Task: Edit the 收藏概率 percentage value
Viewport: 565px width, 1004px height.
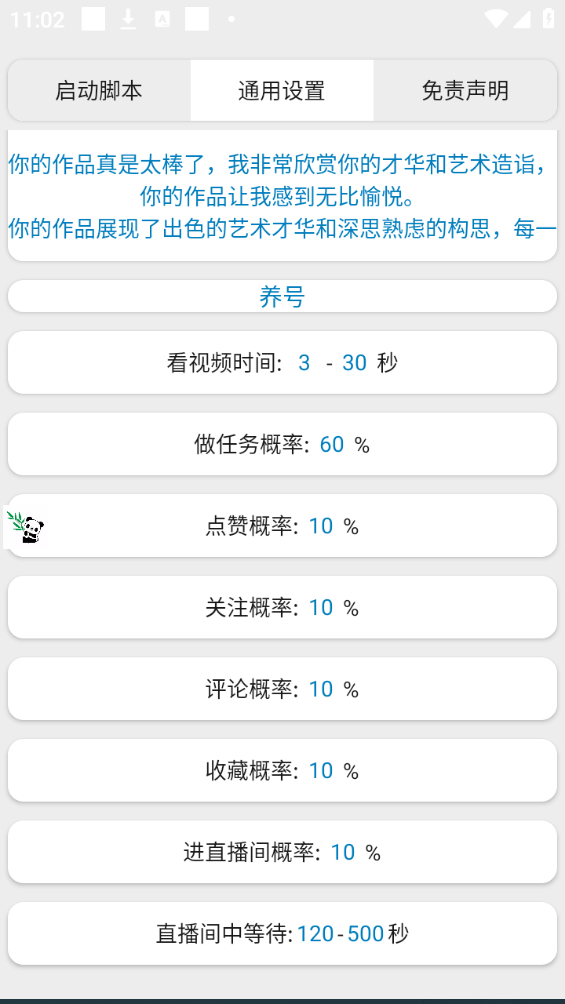Action: pos(321,771)
